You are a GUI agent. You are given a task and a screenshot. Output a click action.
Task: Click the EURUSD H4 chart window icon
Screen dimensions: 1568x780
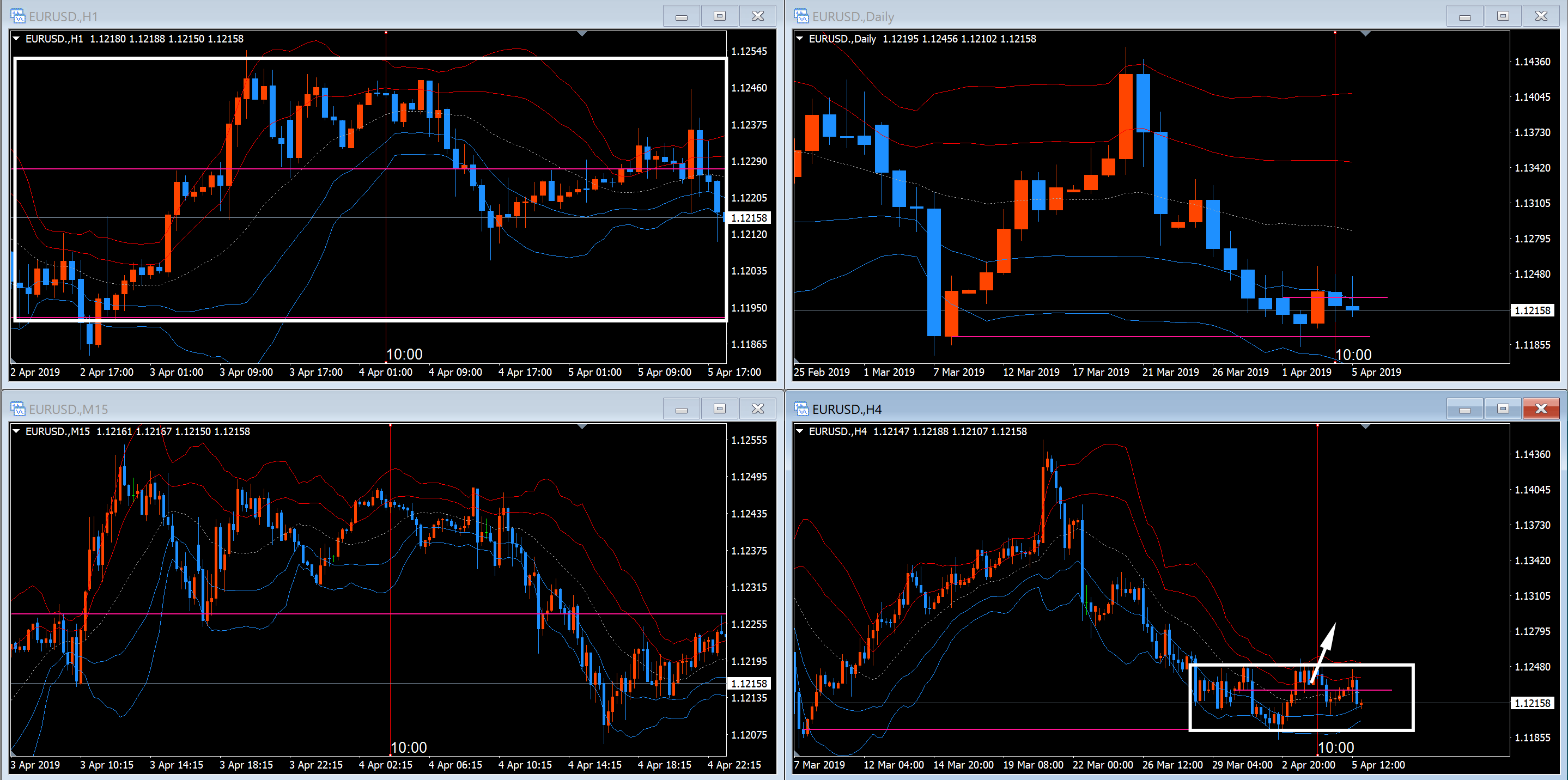801,409
